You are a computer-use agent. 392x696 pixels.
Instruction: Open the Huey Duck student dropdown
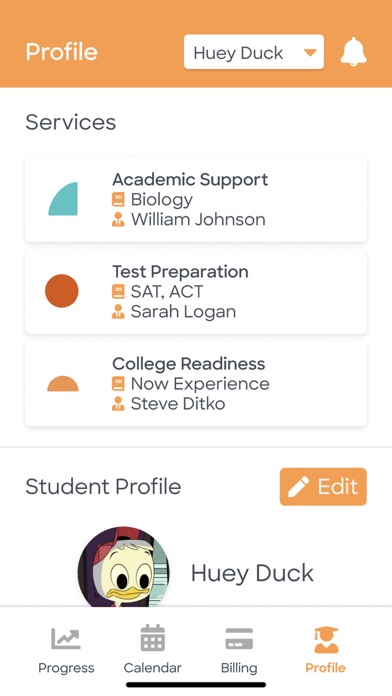point(253,52)
